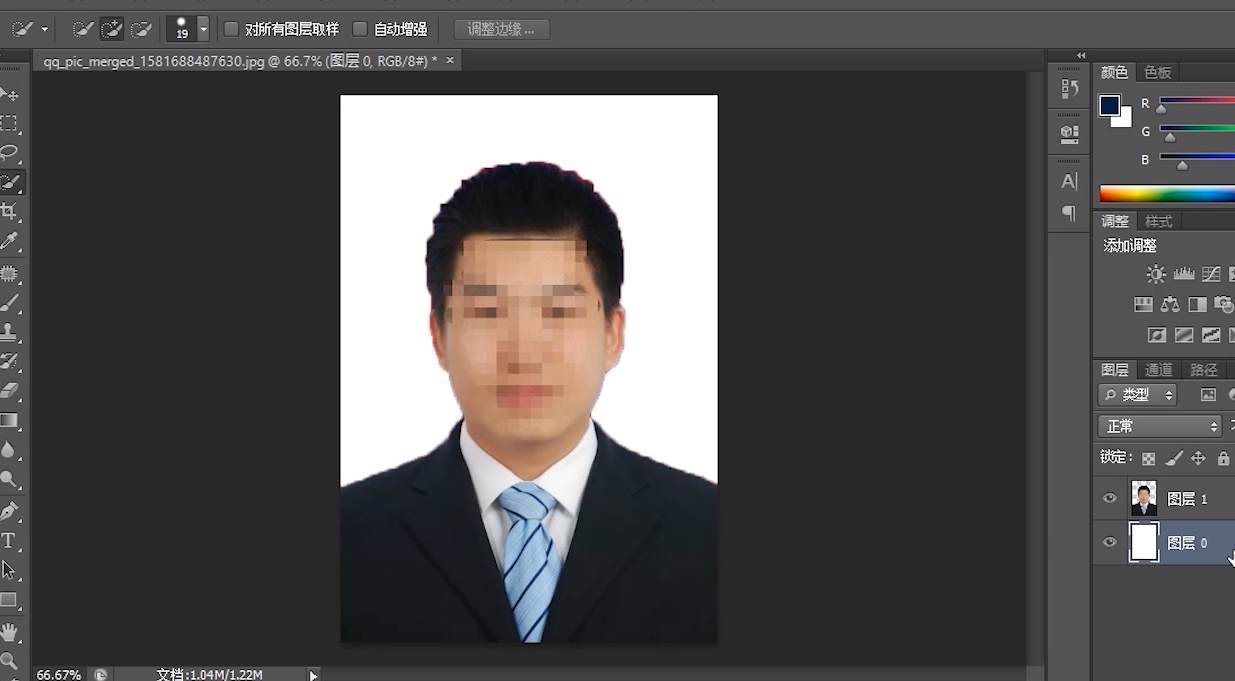Add Black & White adjustment

1197,304
